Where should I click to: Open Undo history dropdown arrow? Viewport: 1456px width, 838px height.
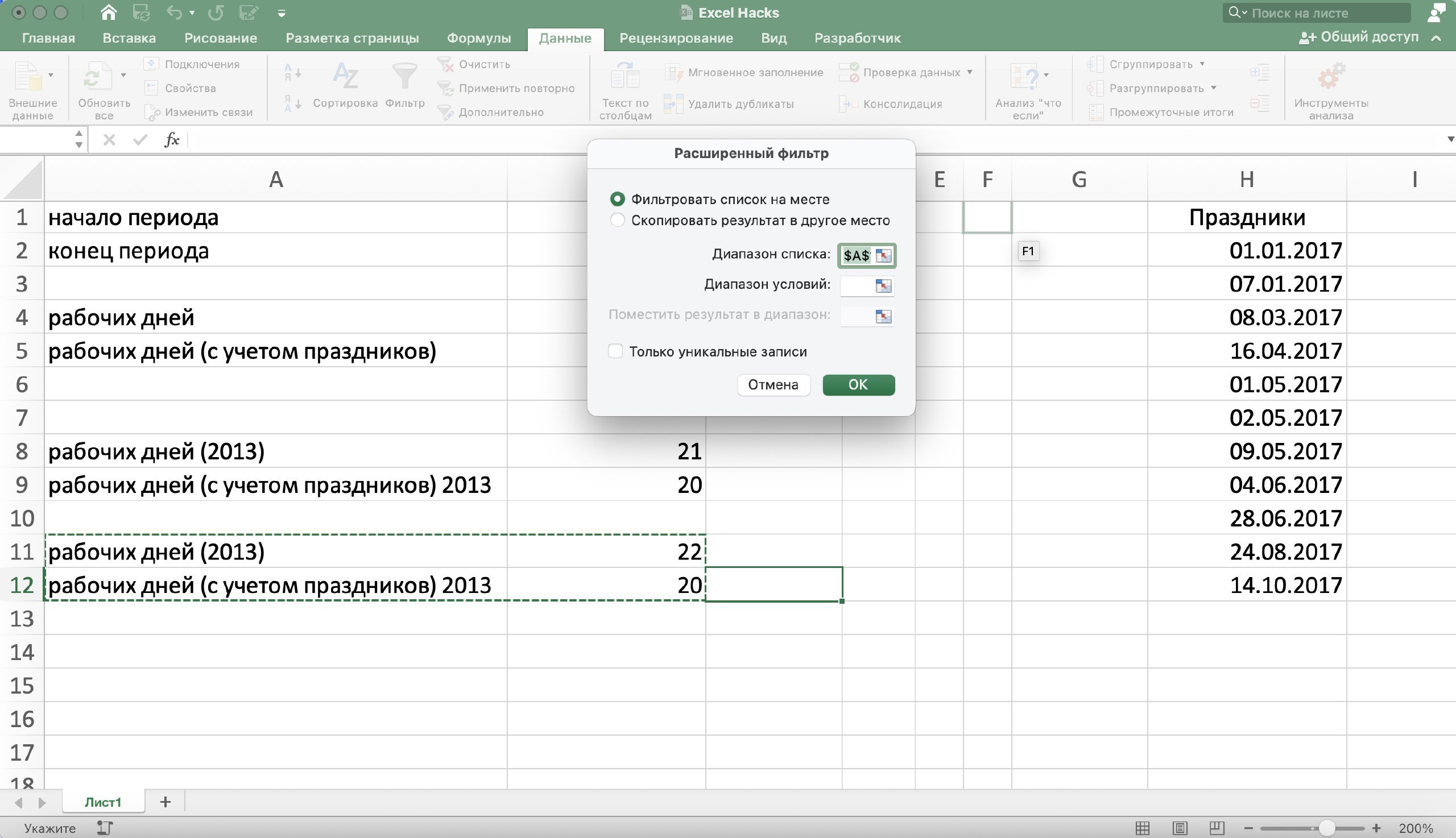point(192,12)
